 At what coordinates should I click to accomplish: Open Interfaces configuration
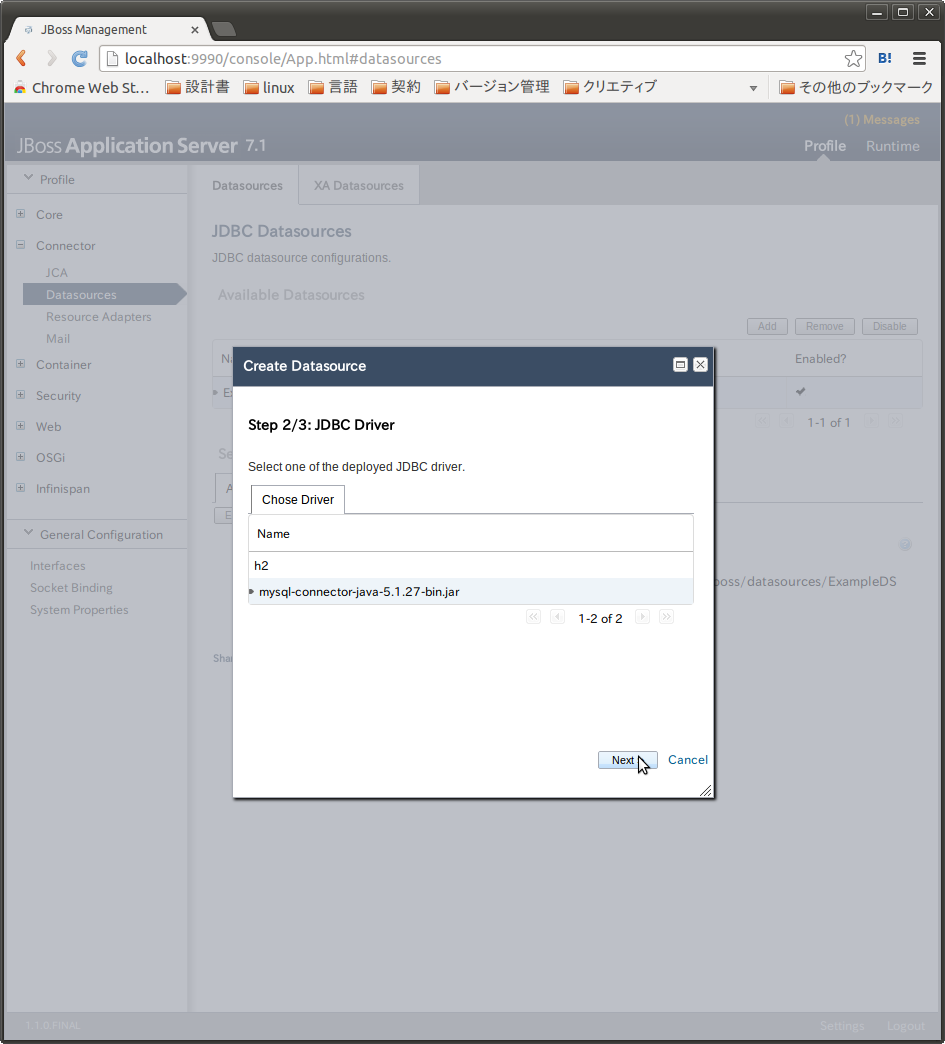coord(58,565)
